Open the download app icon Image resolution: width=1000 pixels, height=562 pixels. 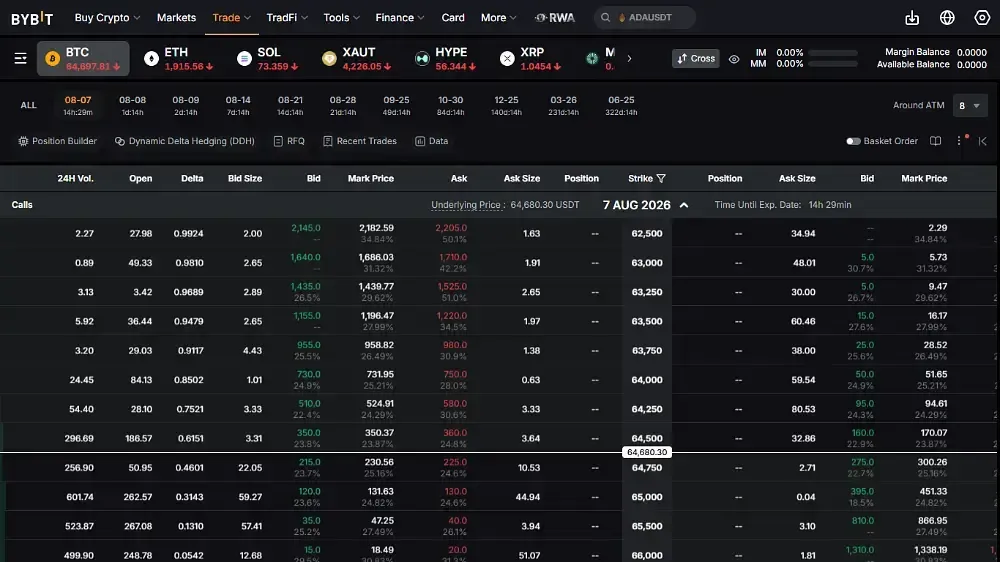tap(912, 18)
